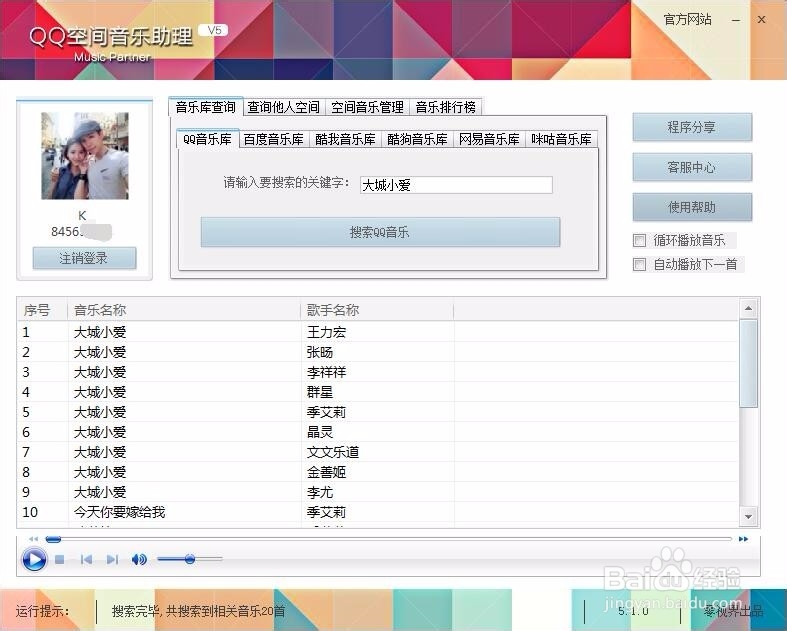Image resolution: width=787 pixels, height=631 pixels.
Task: Click the results list scroll down arrow
Action: click(x=748, y=517)
